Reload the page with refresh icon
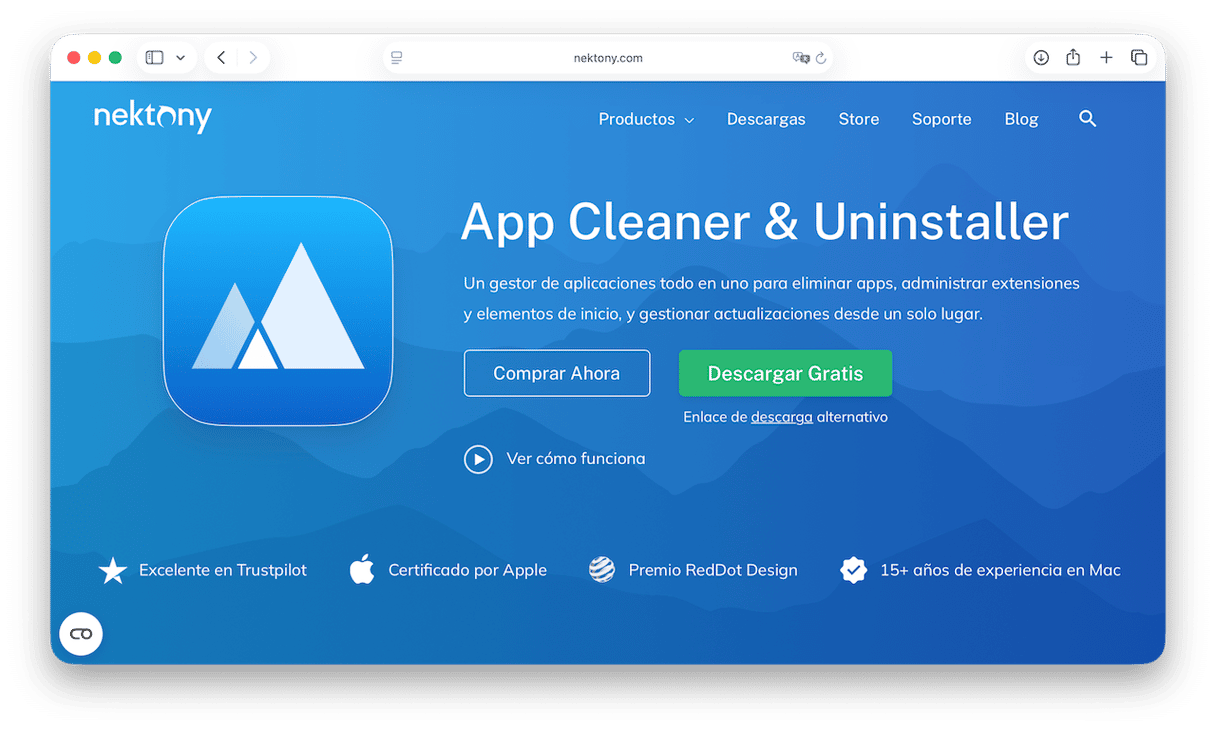 click(x=821, y=58)
